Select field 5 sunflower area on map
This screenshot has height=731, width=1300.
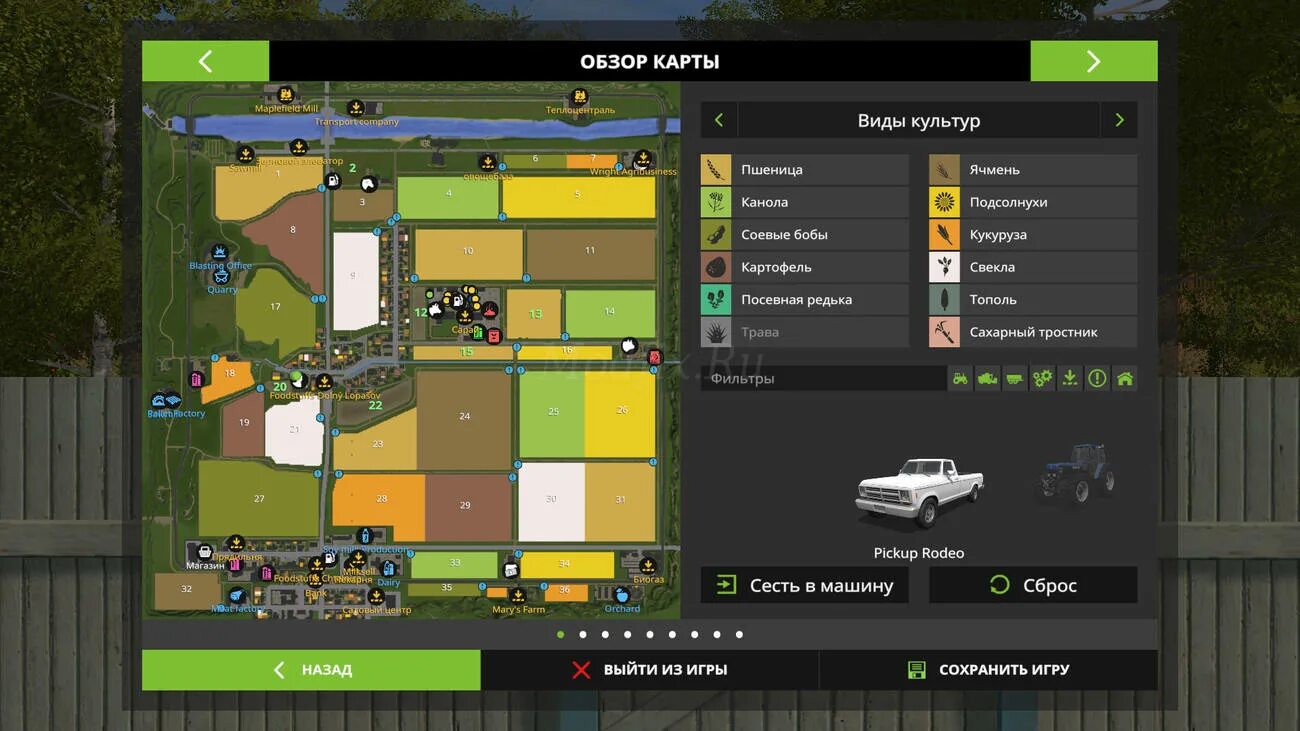[578, 196]
